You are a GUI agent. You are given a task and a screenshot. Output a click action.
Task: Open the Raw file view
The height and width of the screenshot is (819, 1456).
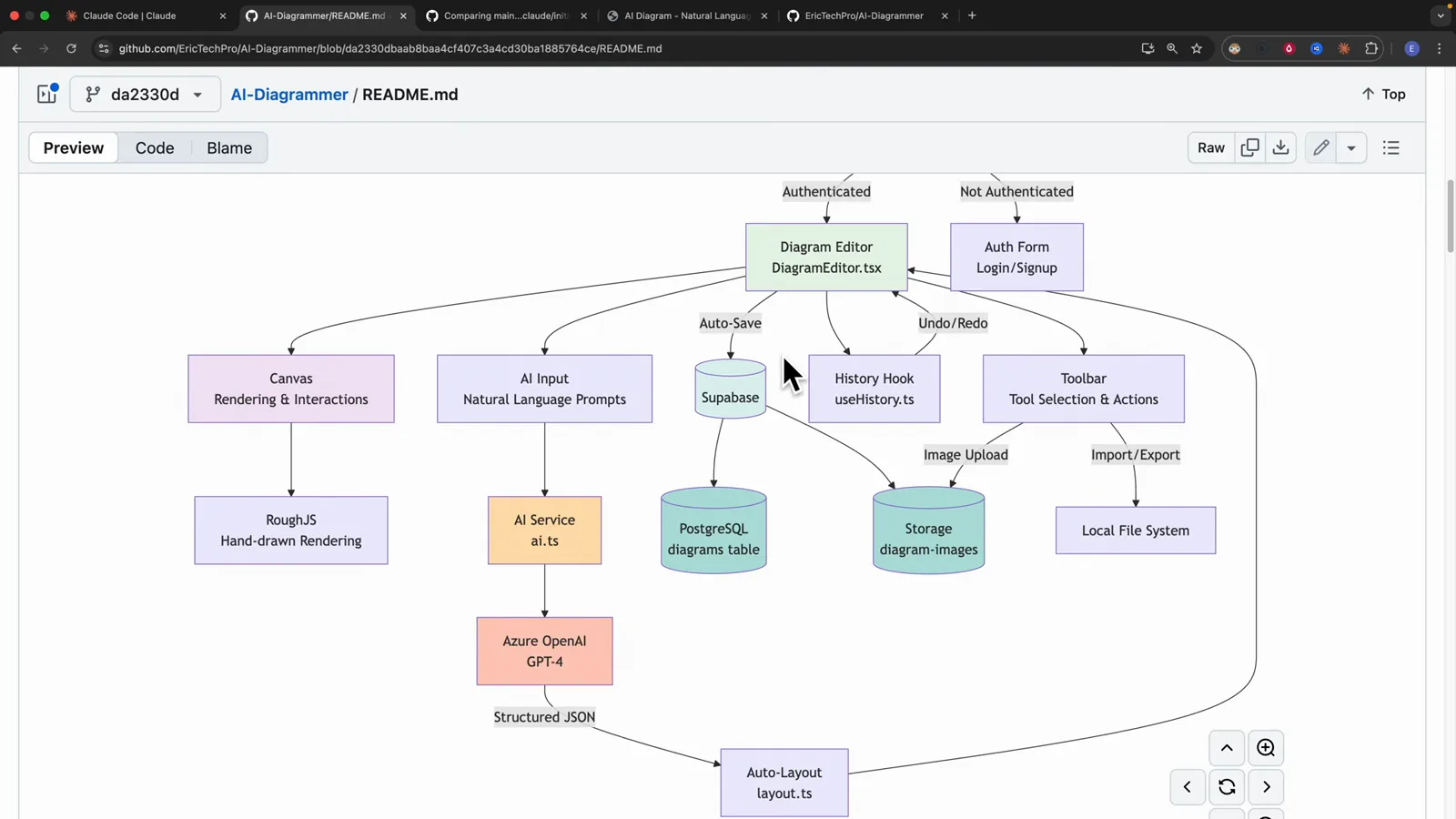coord(1210,147)
